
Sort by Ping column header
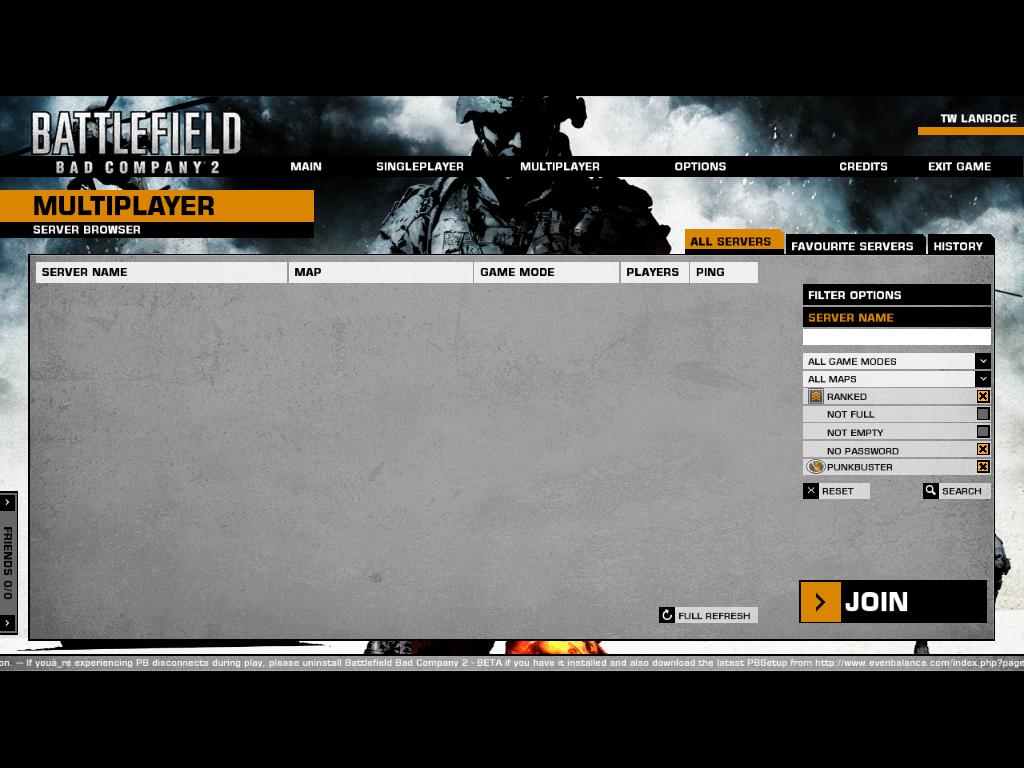pos(724,272)
